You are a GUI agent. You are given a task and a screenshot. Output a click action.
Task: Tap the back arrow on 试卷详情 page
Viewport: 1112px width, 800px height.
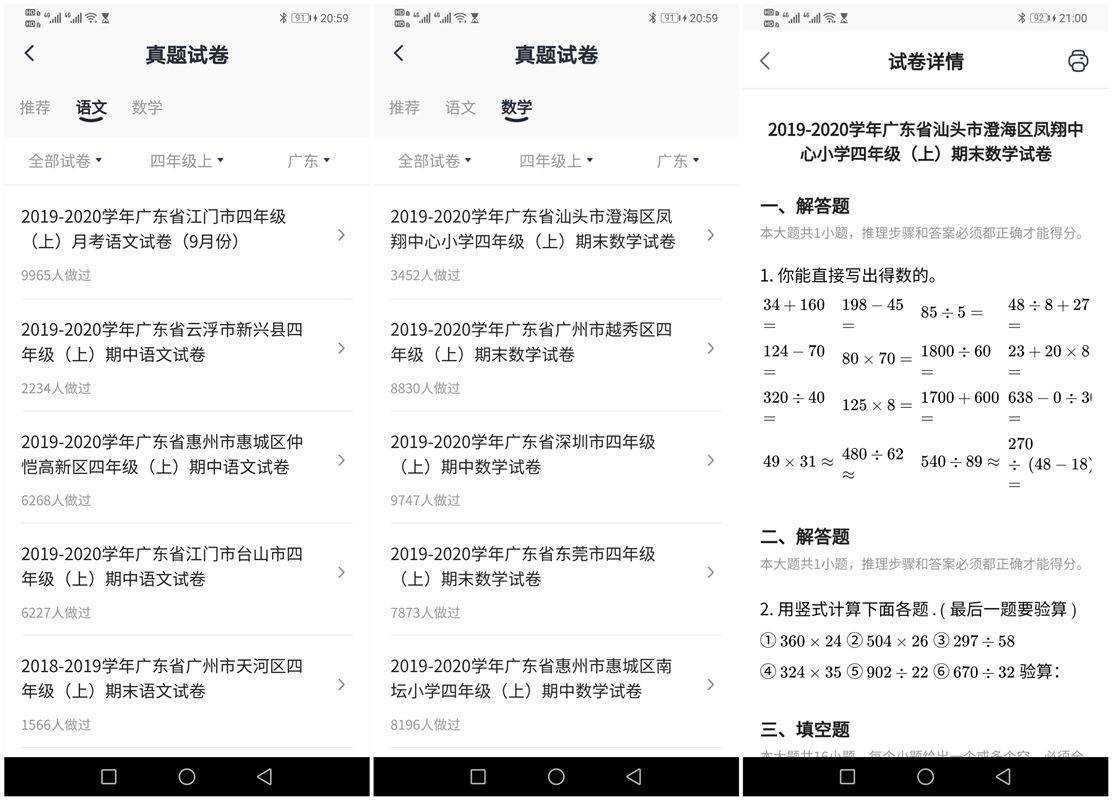pyautogui.click(x=764, y=60)
